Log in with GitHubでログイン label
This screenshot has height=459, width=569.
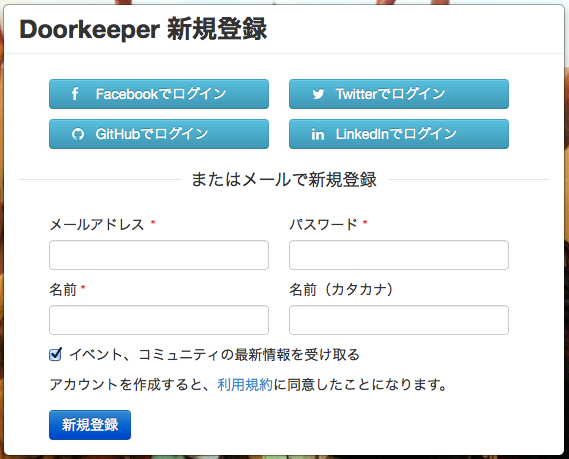tap(152, 134)
